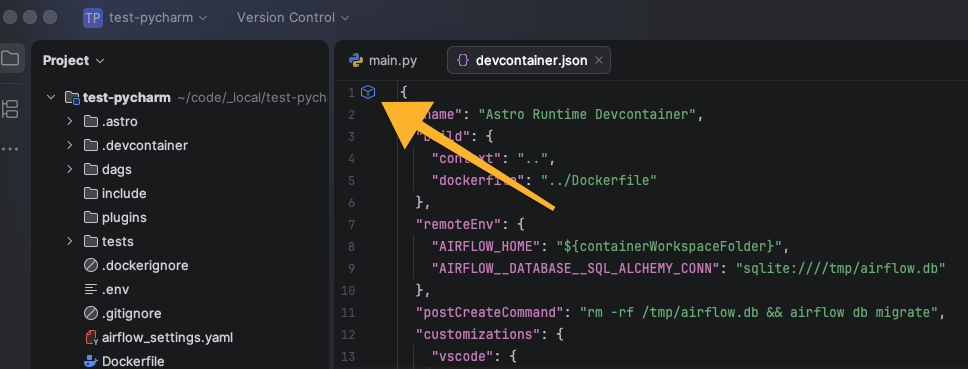
Task: Click the .gitignore ignore-file icon
Action: 91,313
